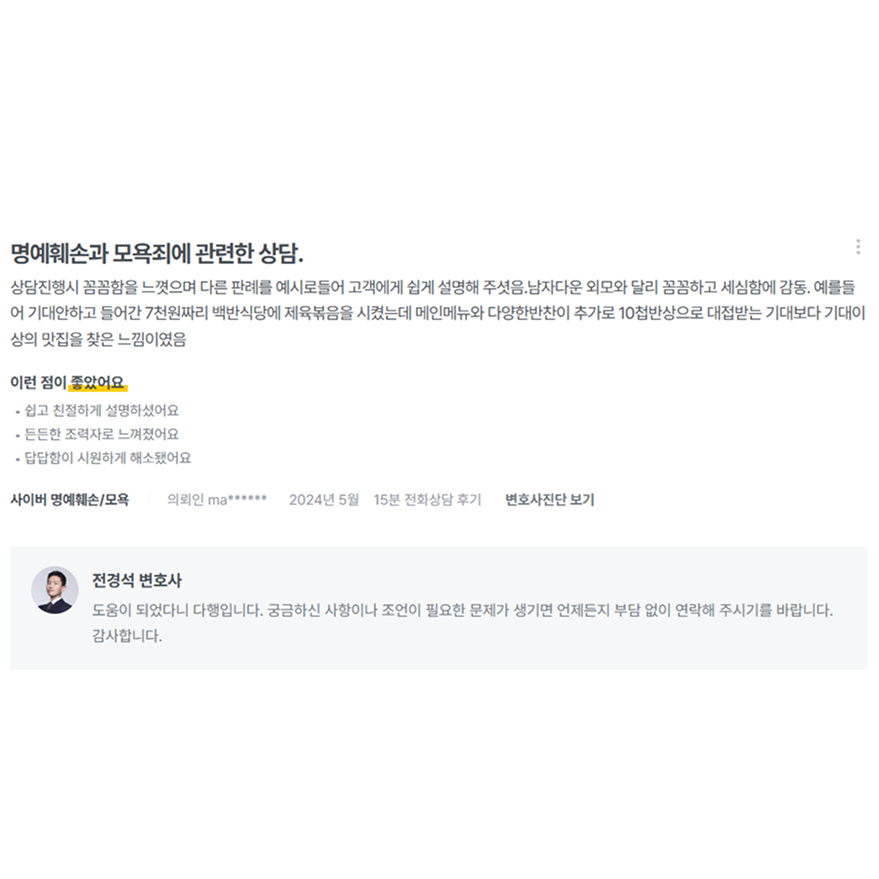The height and width of the screenshot is (879, 879).
Task: Click the lawyer reply starting 도움이 되었다니
Action: point(462,610)
